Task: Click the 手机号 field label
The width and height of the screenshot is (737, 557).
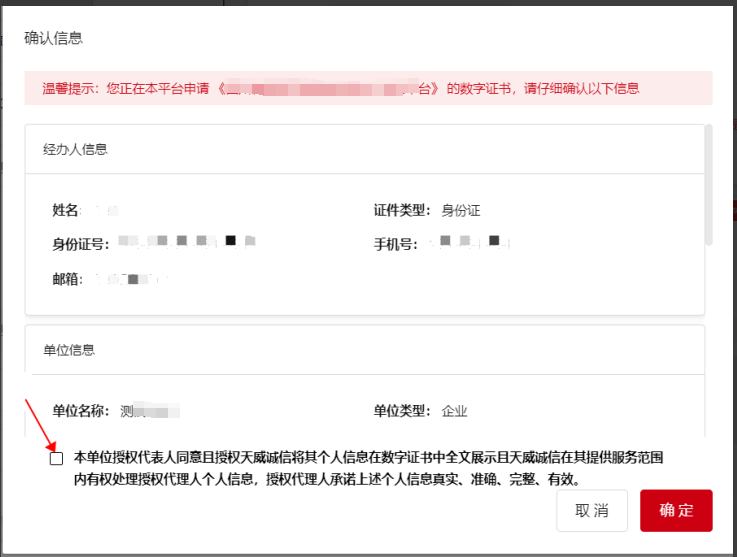Action: pos(396,244)
